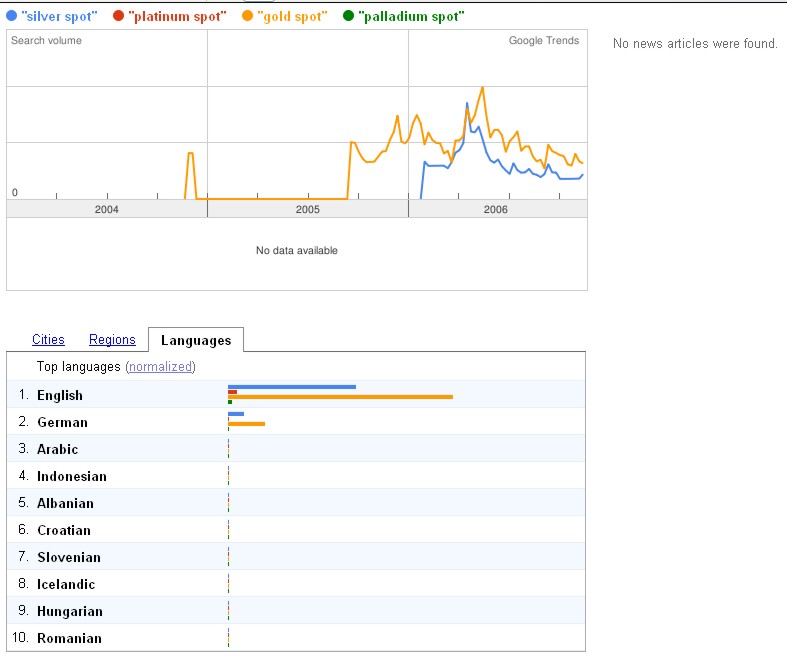The width and height of the screenshot is (787, 659).
Task: Click the blue "silver spot" legend dot
Action: [11, 16]
